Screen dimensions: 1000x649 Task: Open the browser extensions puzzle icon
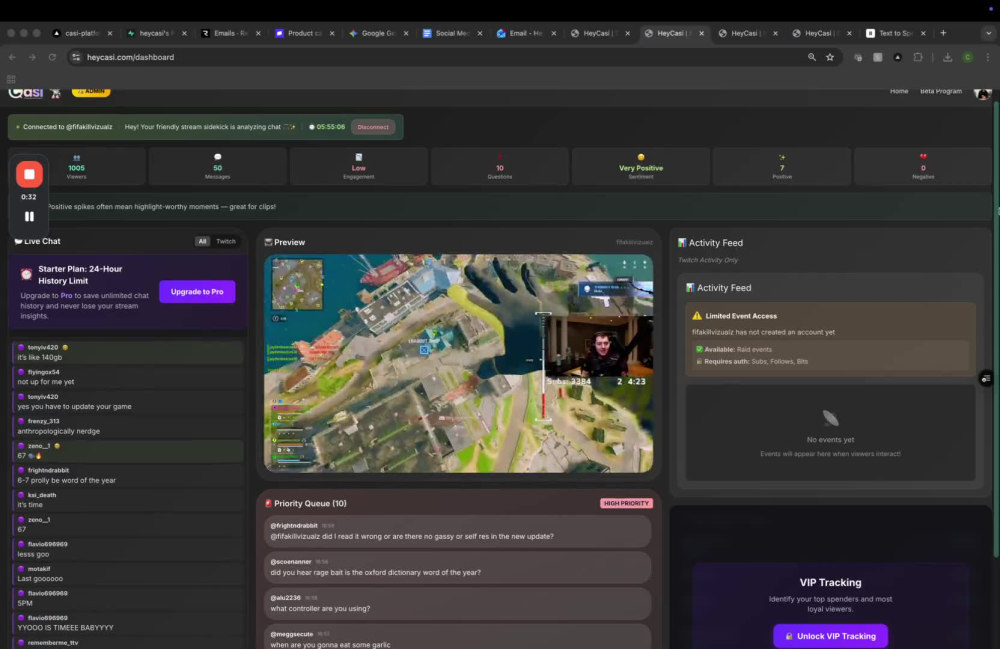[x=918, y=57]
